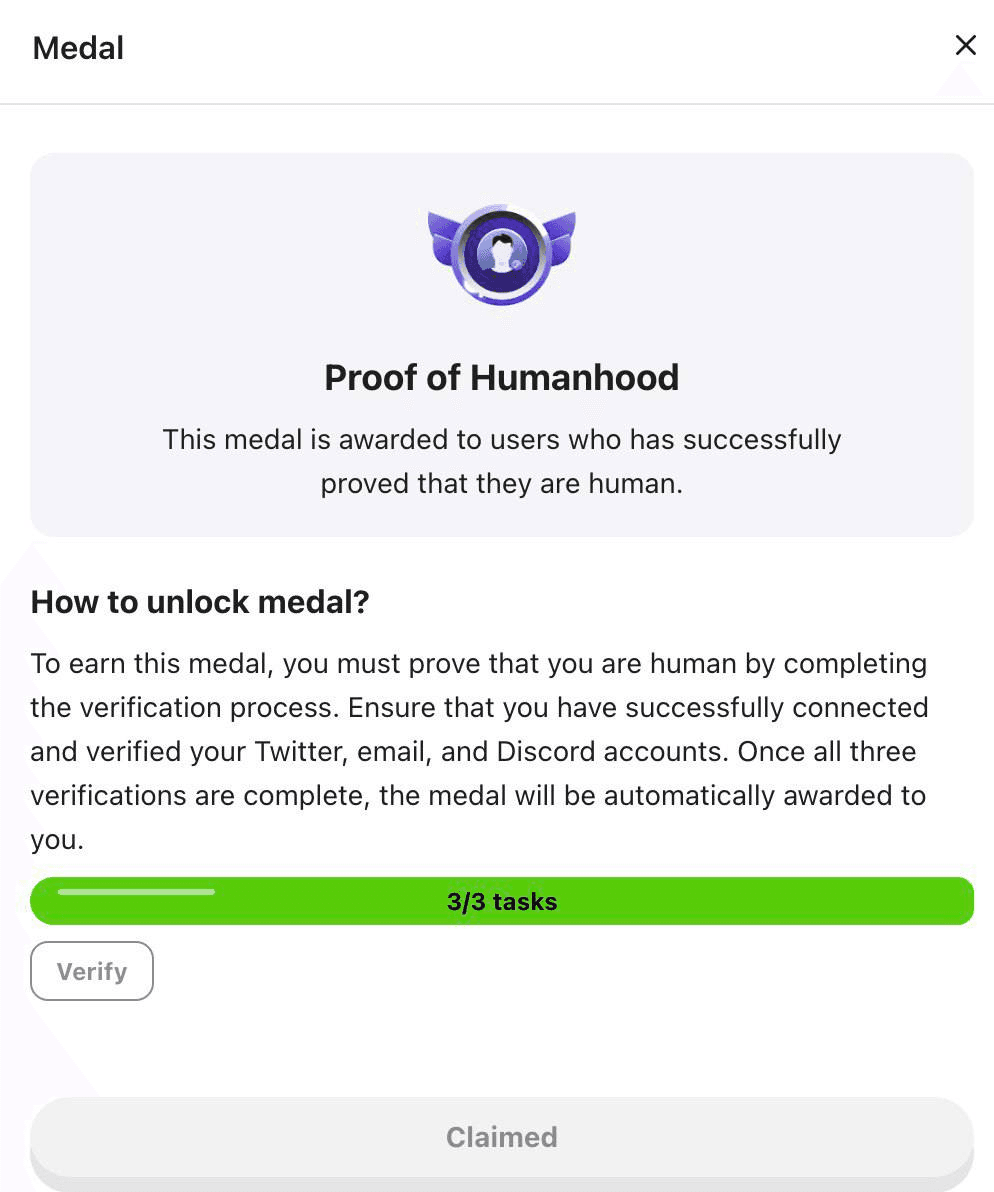Click the "3/3 tasks" progress label

(x=502, y=902)
